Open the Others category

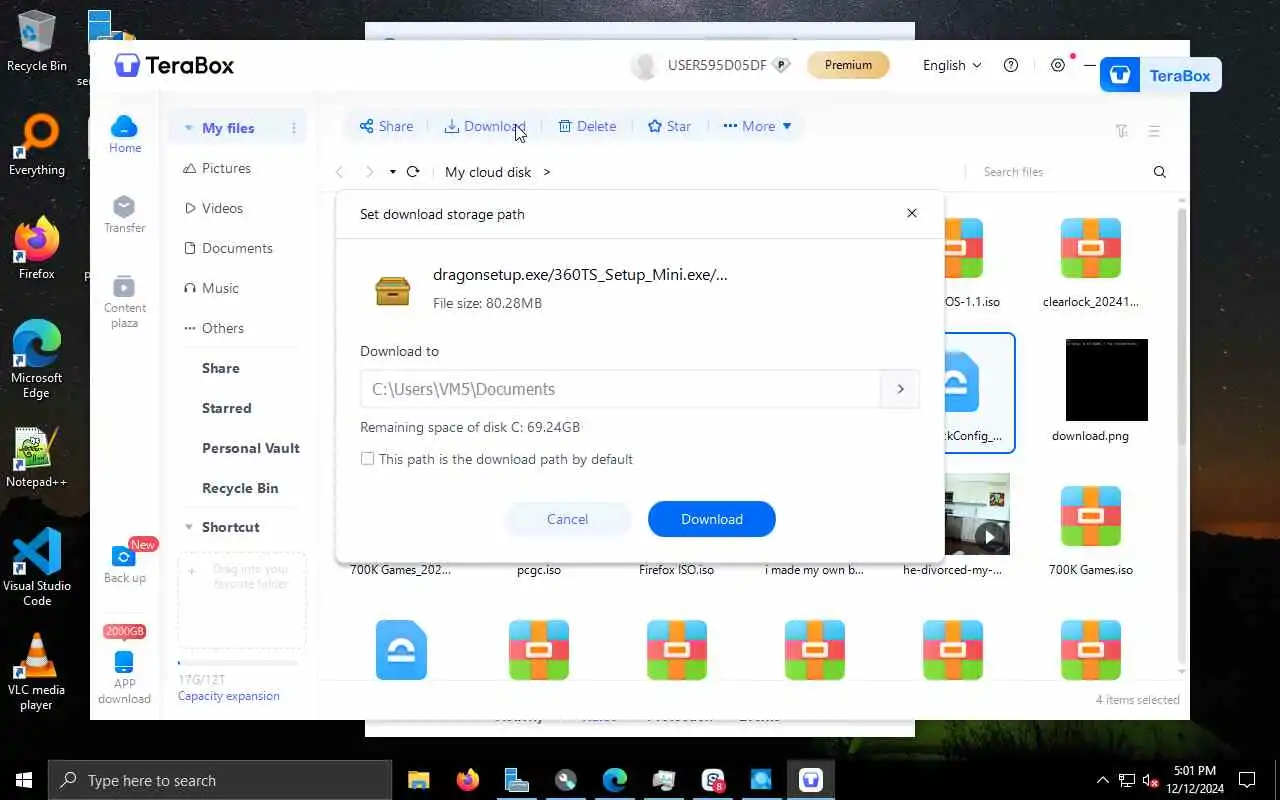(214, 328)
